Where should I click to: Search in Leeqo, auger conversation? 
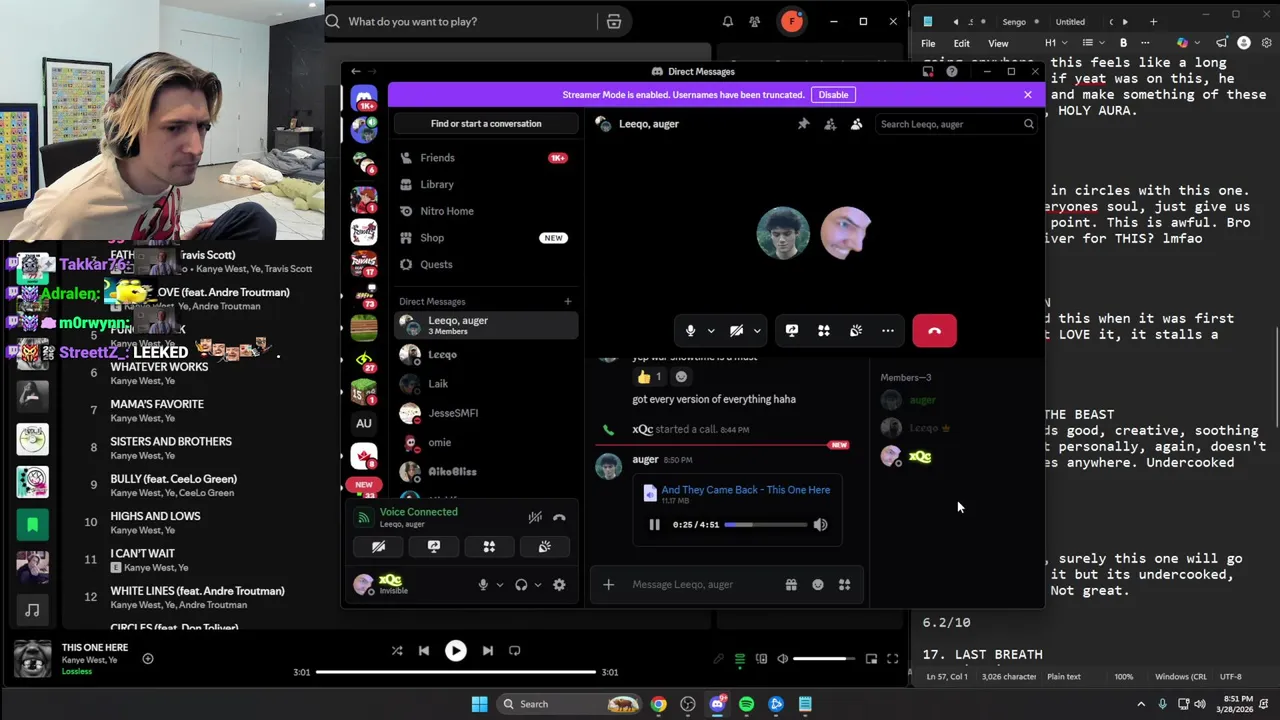pos(956,124)
